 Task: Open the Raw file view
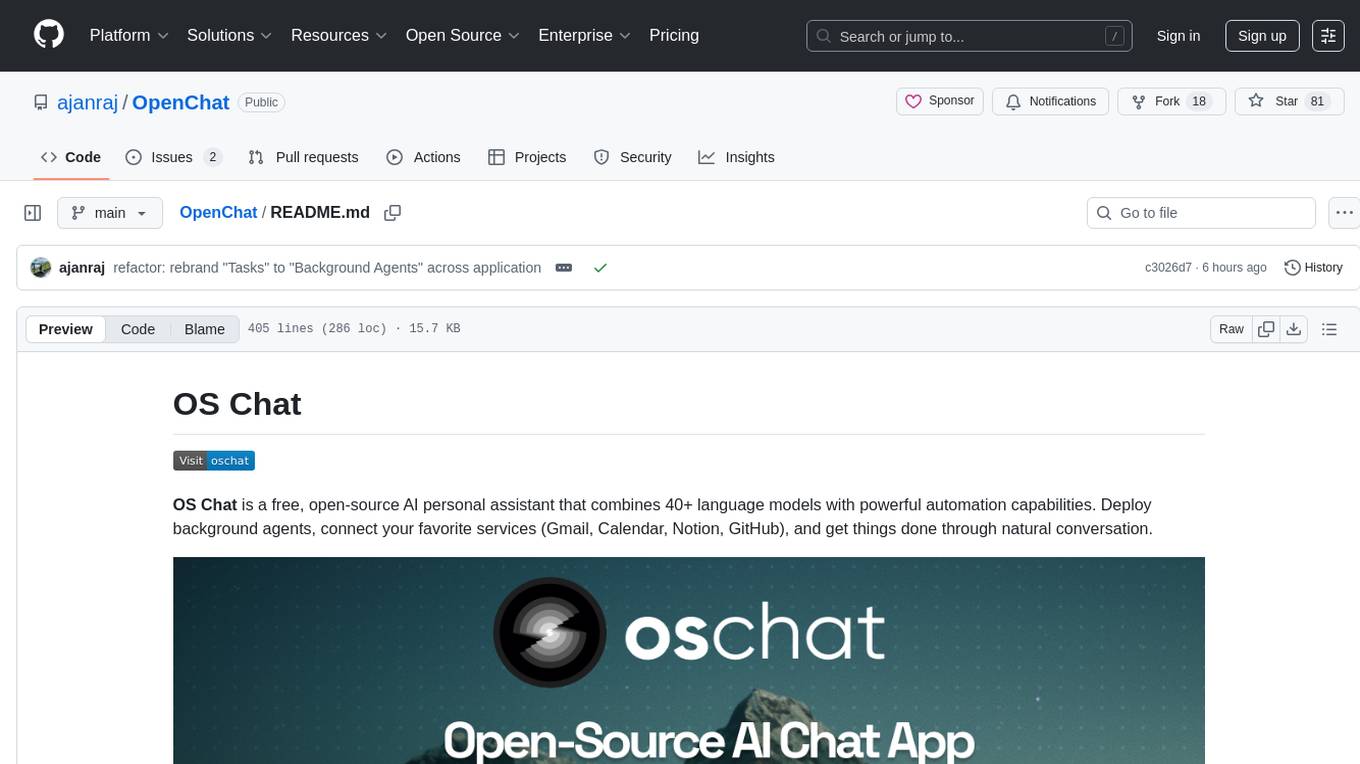pos(1231,329)
